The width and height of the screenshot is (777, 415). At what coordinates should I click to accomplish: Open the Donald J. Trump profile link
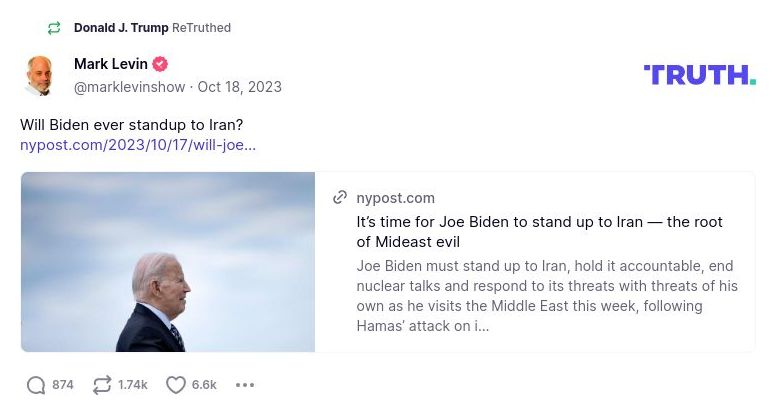click(x=121, y=28)
